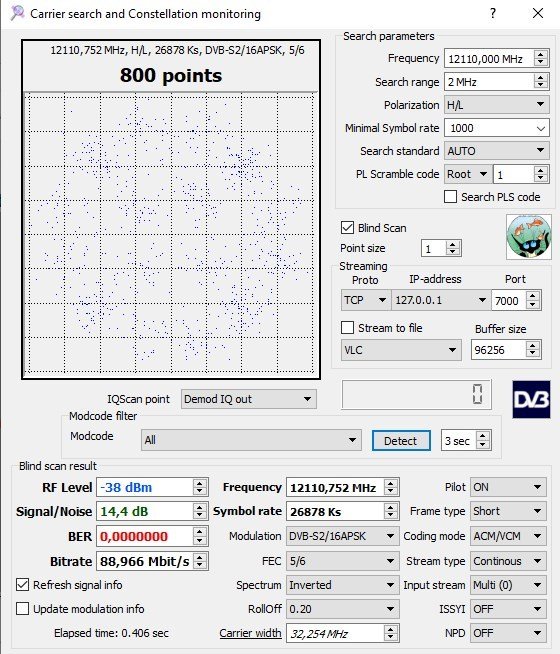The height and width of the screenshot is (654, 560).
Task: Untick the Blind Scan checkbox
Action: pyautogui.click(x=347, y=228)
